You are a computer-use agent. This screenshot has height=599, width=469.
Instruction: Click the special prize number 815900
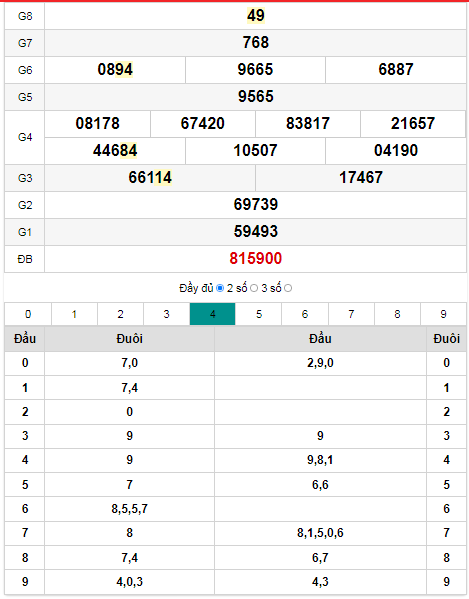tap(256, 259)
